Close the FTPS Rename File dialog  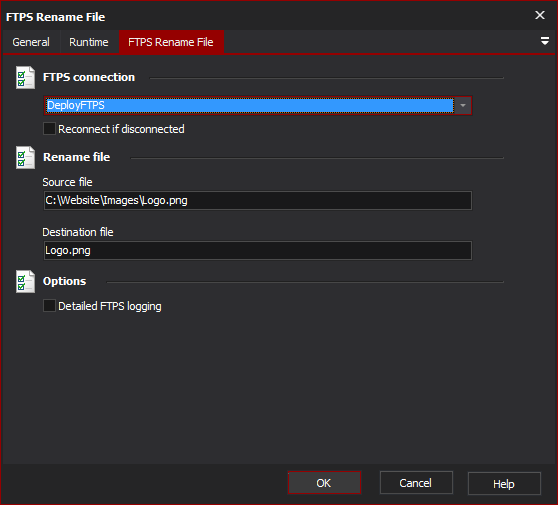(x=540, y=15)
